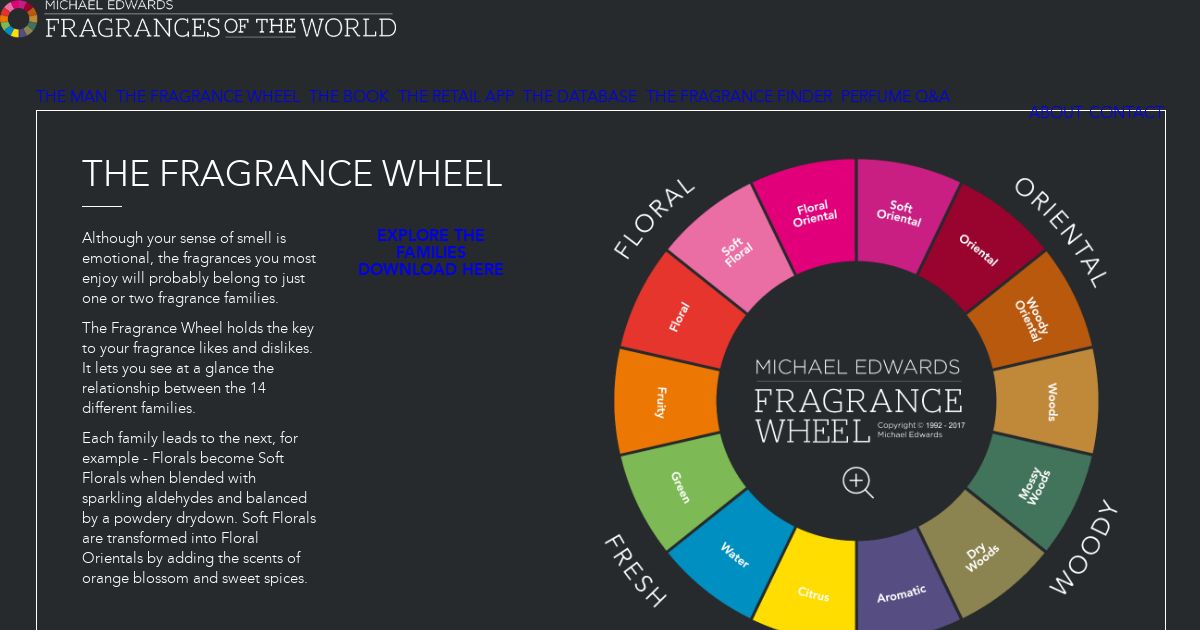
Task: Click the colorful wheel logo icon at top left
Action: coord(19,19)
